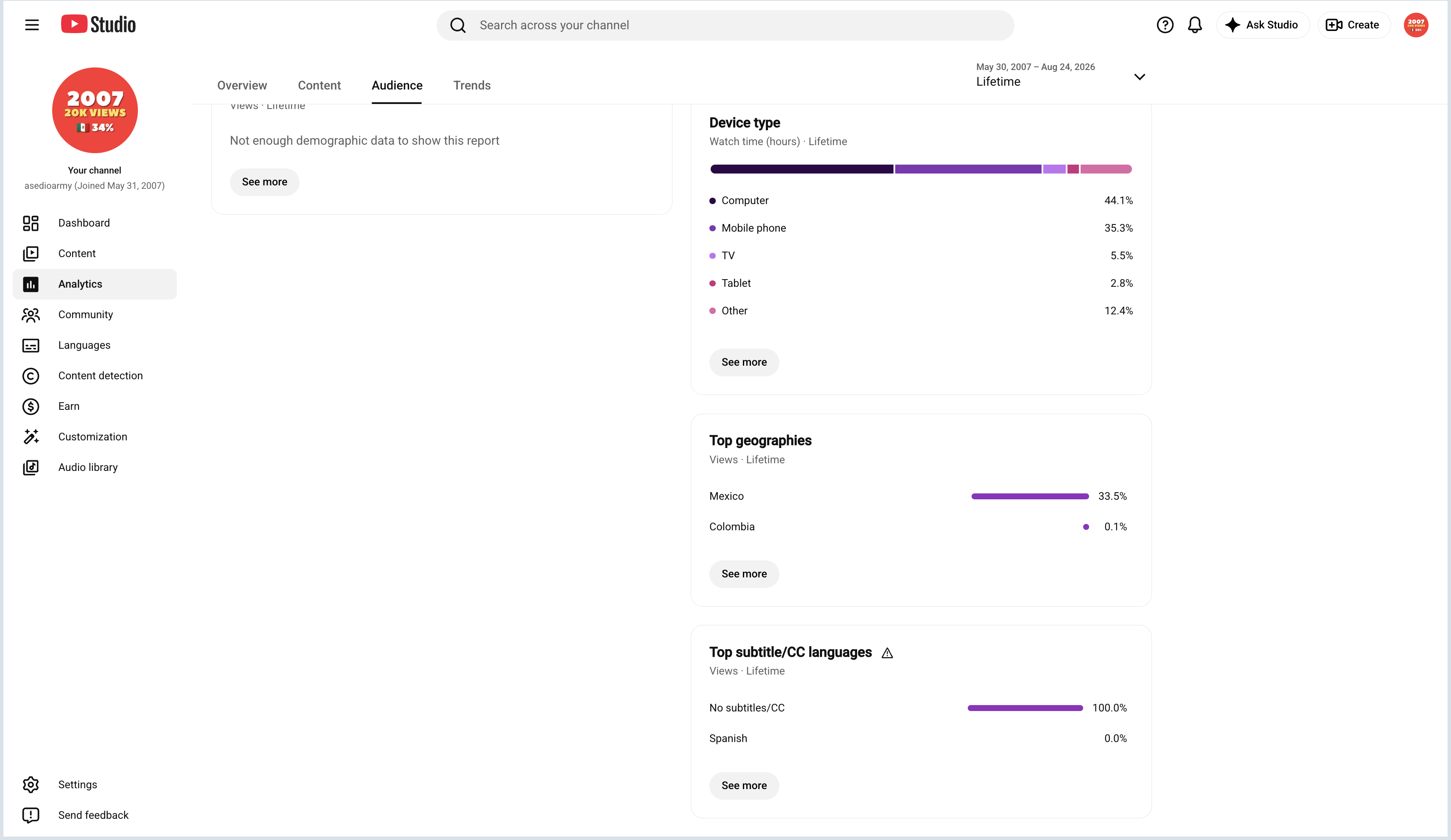Click the channel profile picture thumbnail
The height and width of the screenshot is (840, 1451).
(x=95, y=110)
